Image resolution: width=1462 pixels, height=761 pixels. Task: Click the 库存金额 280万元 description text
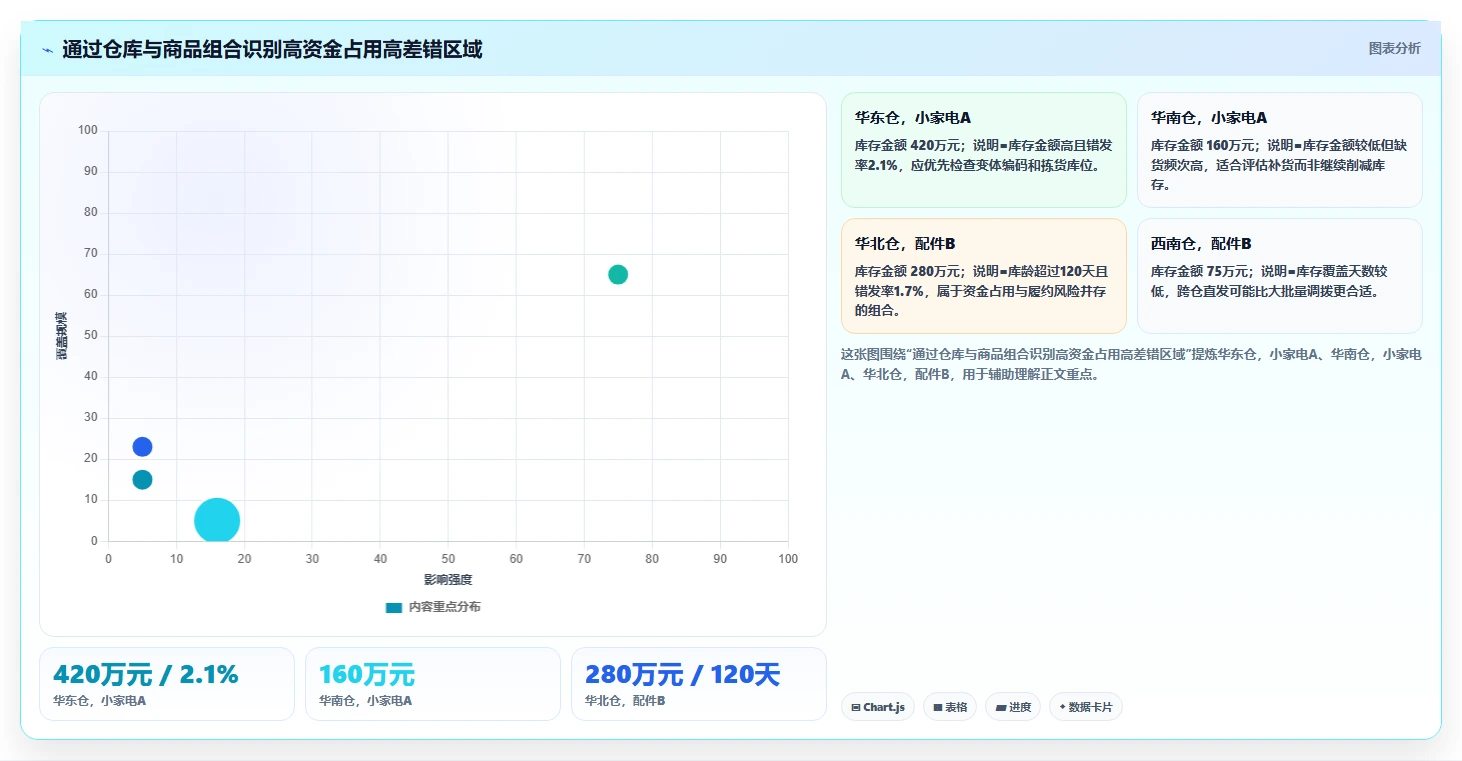(x=982, y=291)
